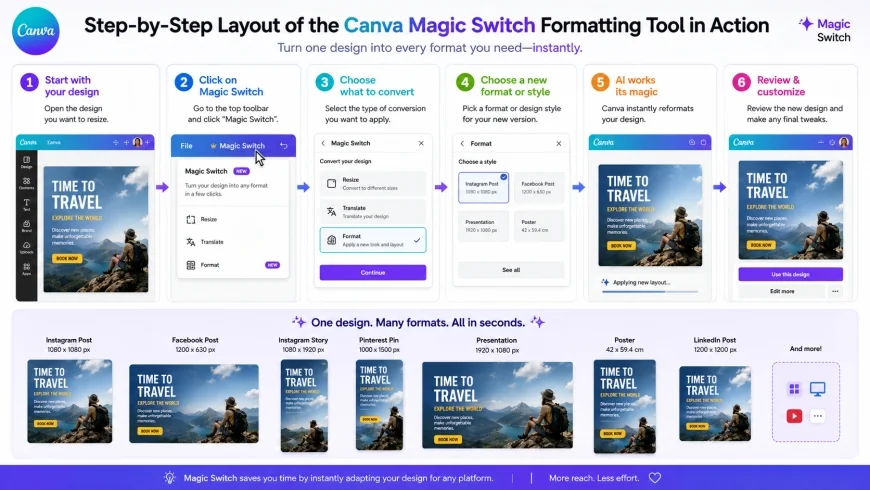The image size is (870, 490).
Task: Open the Elements sidebar tool
Action: (26, 183)
